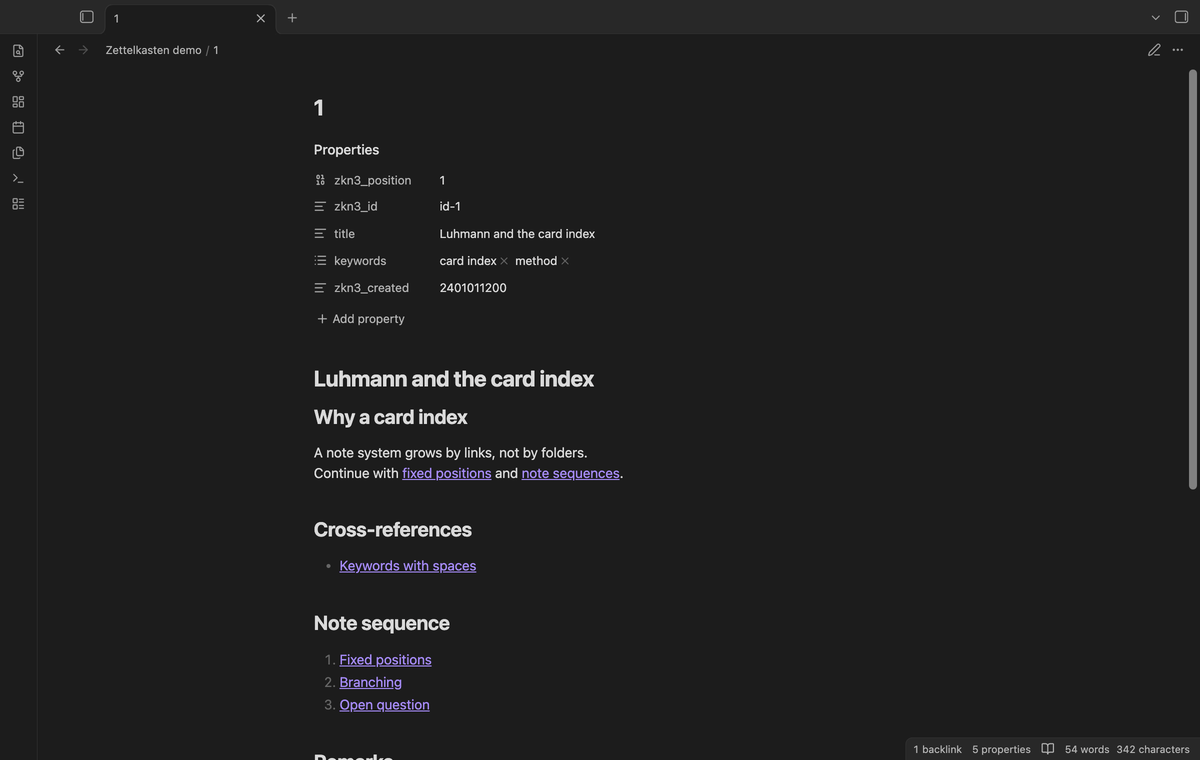Click the inline note title '1'

pos(319,108)
